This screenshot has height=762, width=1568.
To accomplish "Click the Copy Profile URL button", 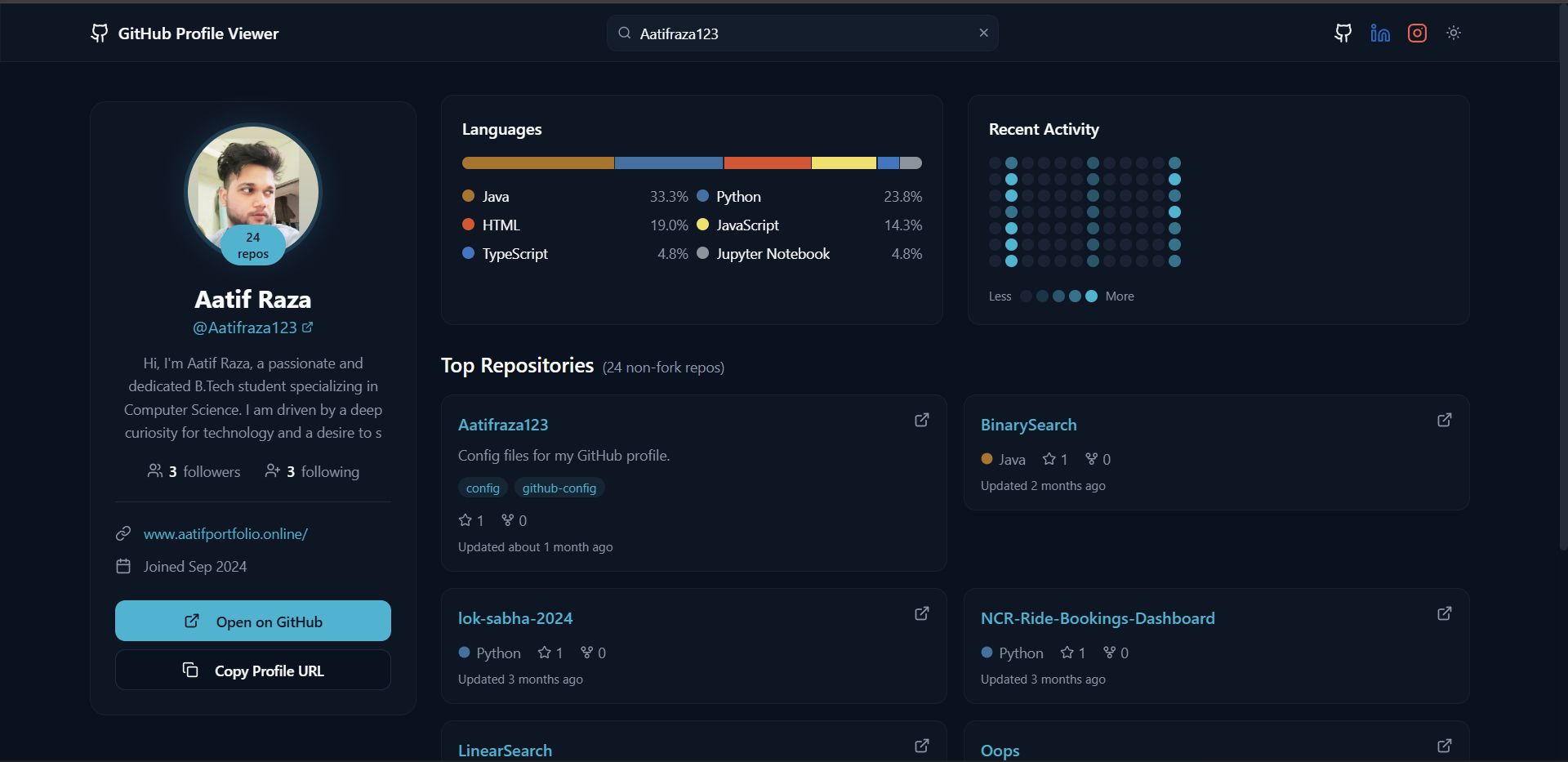I will tap(252, 670).
